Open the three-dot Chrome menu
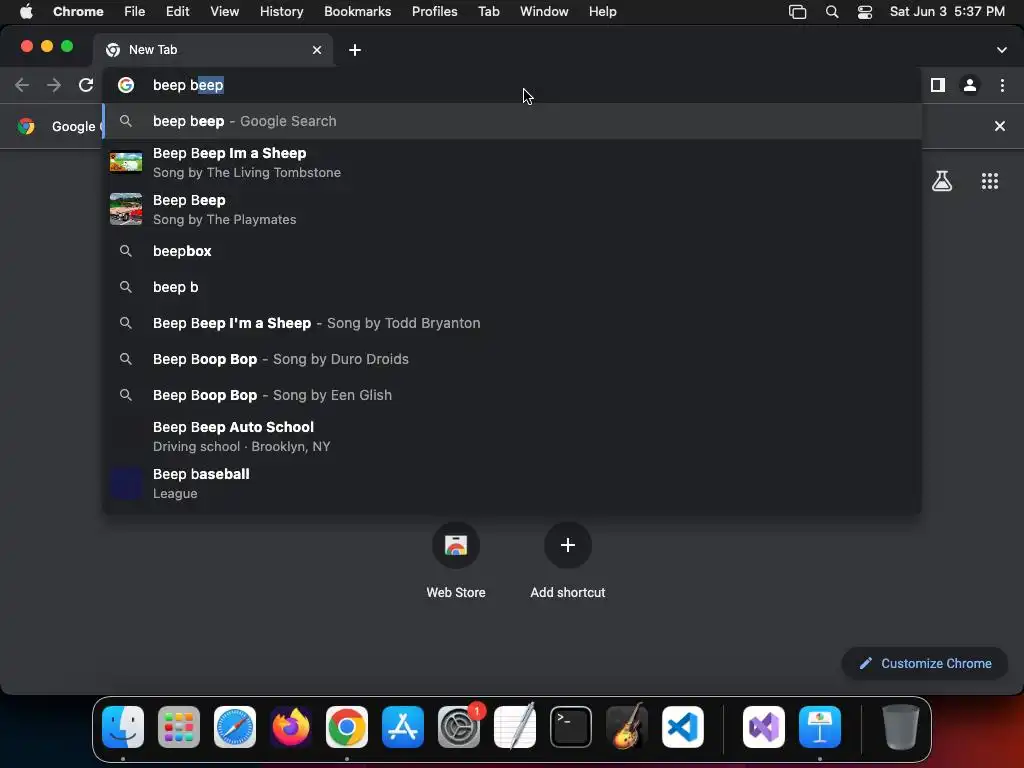This screenshot has height=768, width=1024. click(1002, 85)
